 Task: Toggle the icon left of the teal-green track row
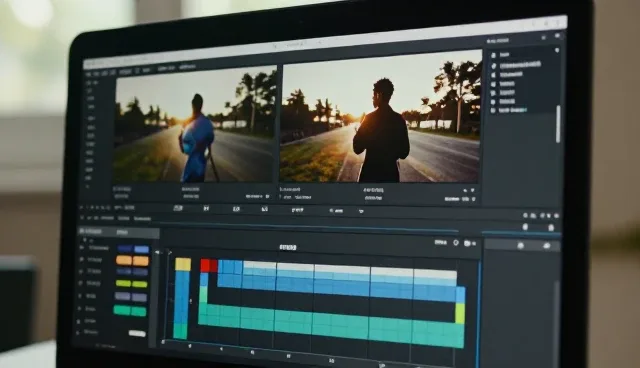(79, 309)
